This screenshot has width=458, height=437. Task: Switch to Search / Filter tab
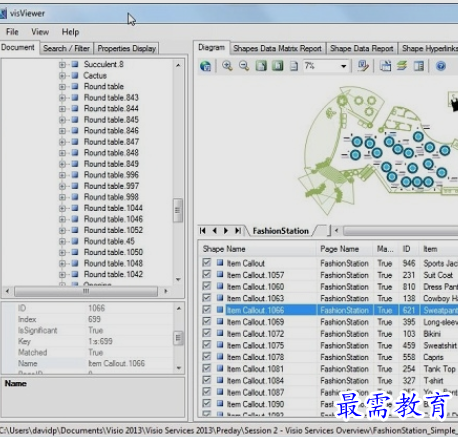[x=66, y=48]
